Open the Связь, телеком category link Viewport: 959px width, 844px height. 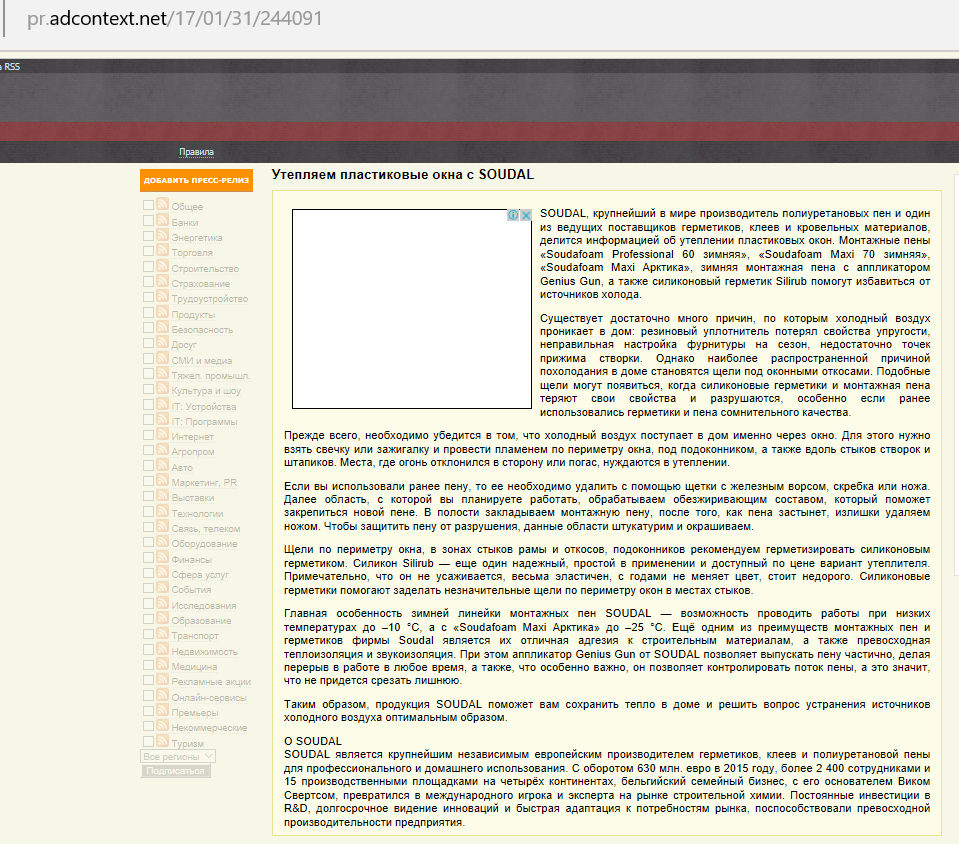point(206,529)
